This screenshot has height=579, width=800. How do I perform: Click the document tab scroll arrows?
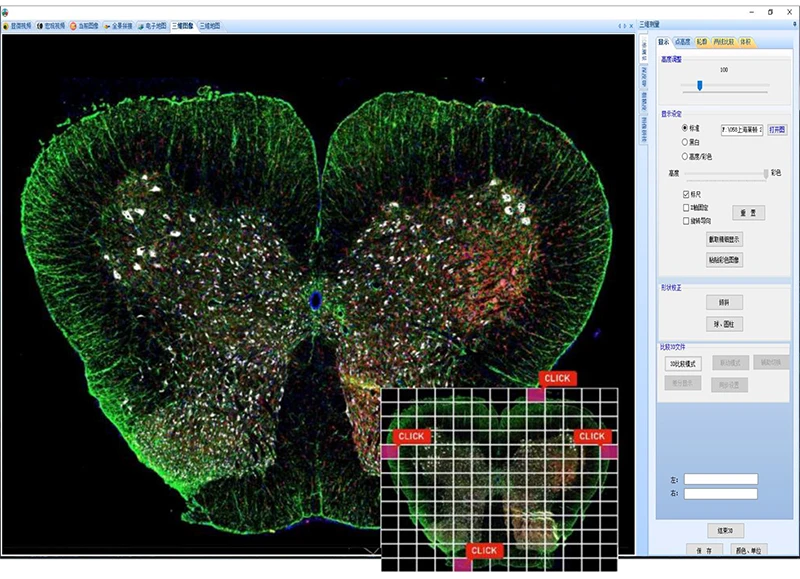pos(621,25)
